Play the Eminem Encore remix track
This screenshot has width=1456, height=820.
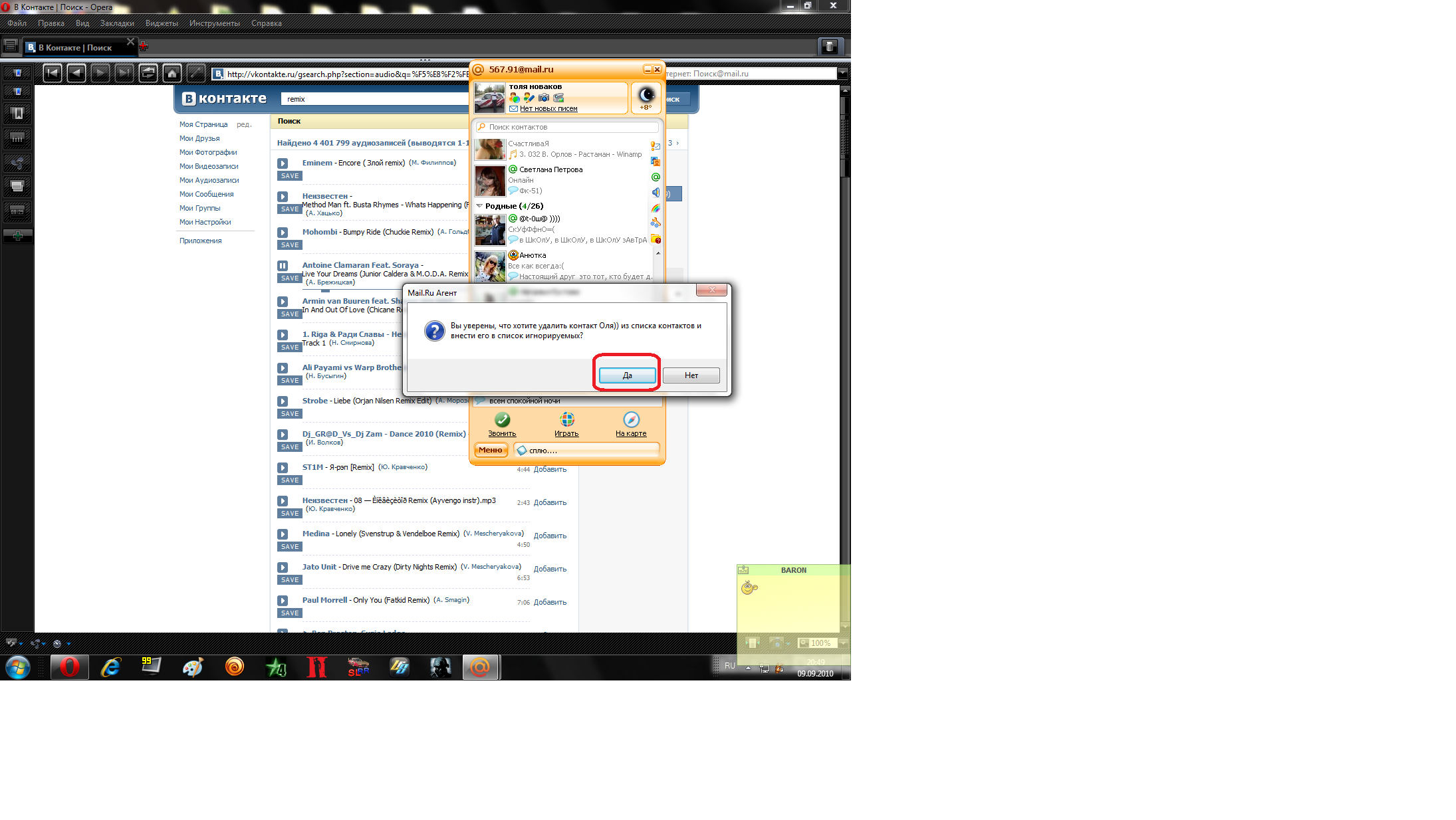click(x=283, y=163)
